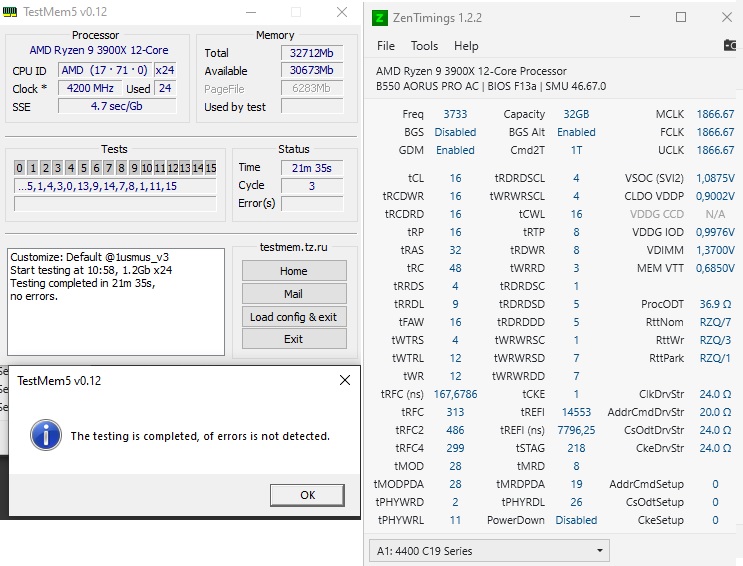The width and height of the screenshot is (743, 566).
Task: Expand the A1: 4400 C19 Series dropdown
Action: click(x=489, y=551)
